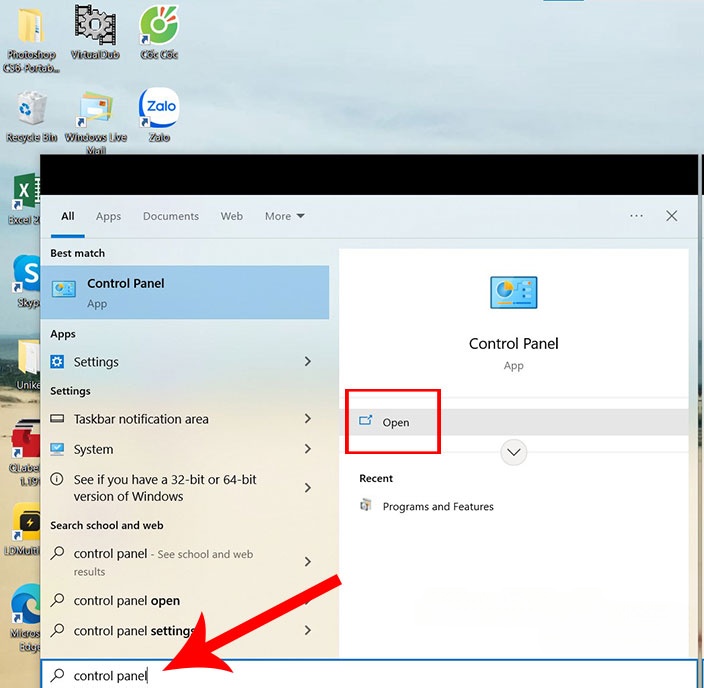704x688 pixels.
Task: Expand the 32-bit or 64-bit result arrow
Action: pos(308,488)
